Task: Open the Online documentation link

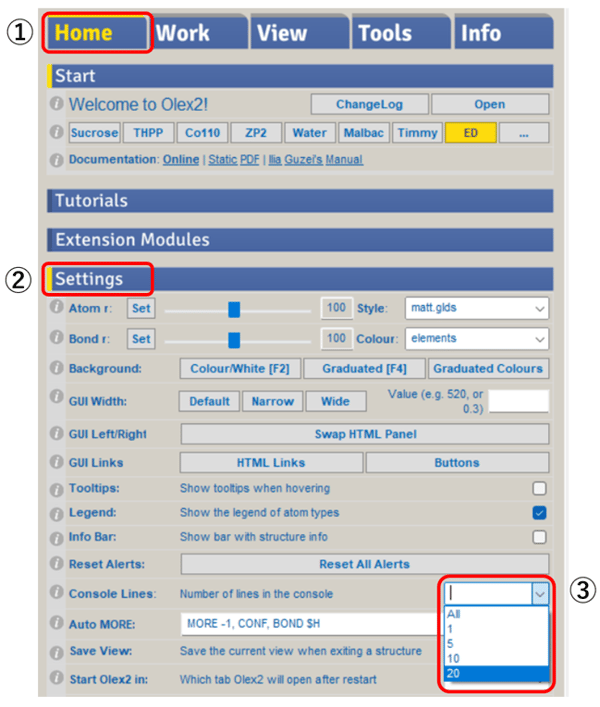Action: (x=181, y=160)
